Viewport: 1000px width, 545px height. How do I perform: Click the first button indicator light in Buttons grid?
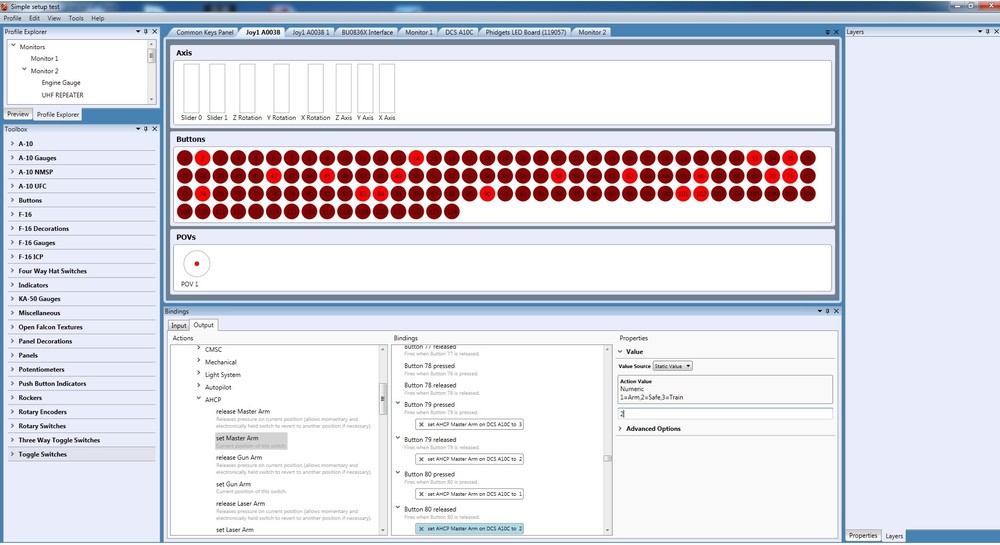point(184,158)
